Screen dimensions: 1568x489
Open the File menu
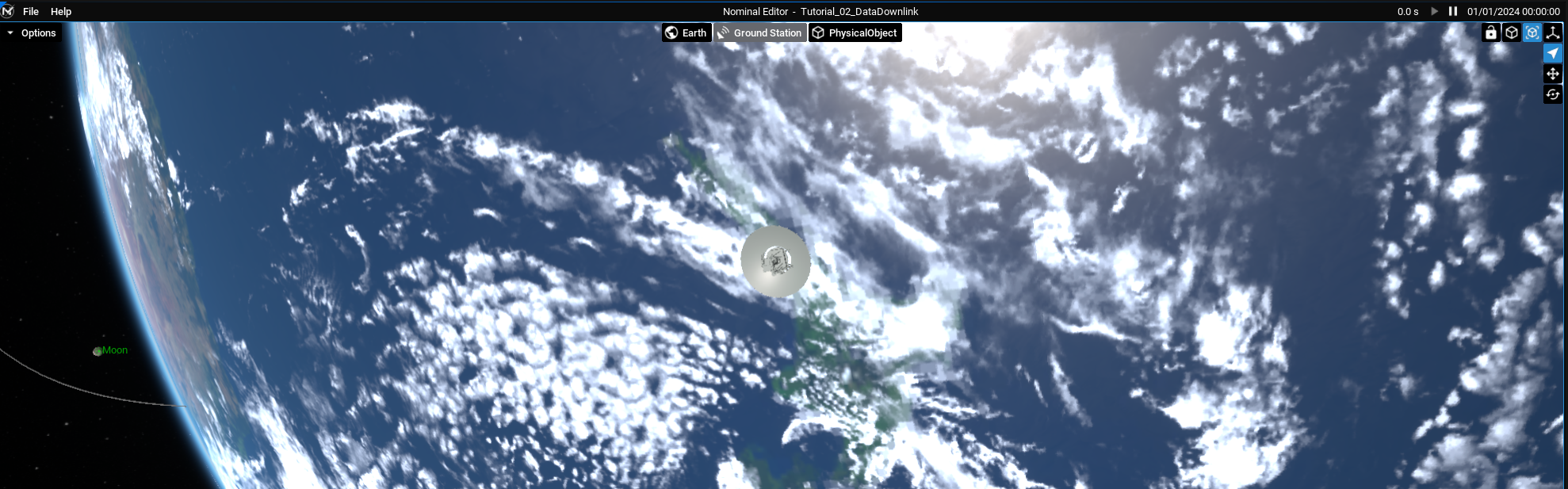31,11
